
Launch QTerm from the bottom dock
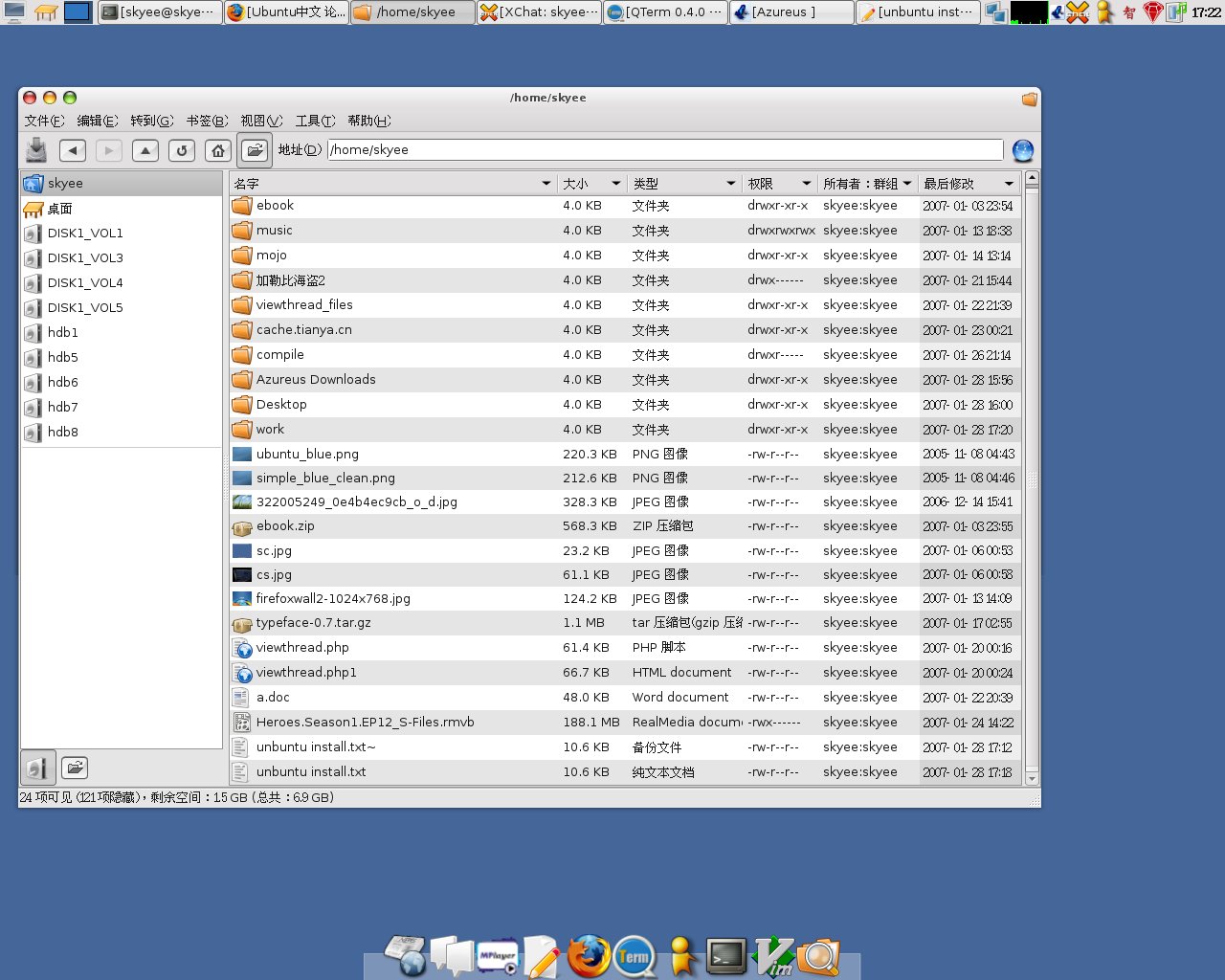634,956
